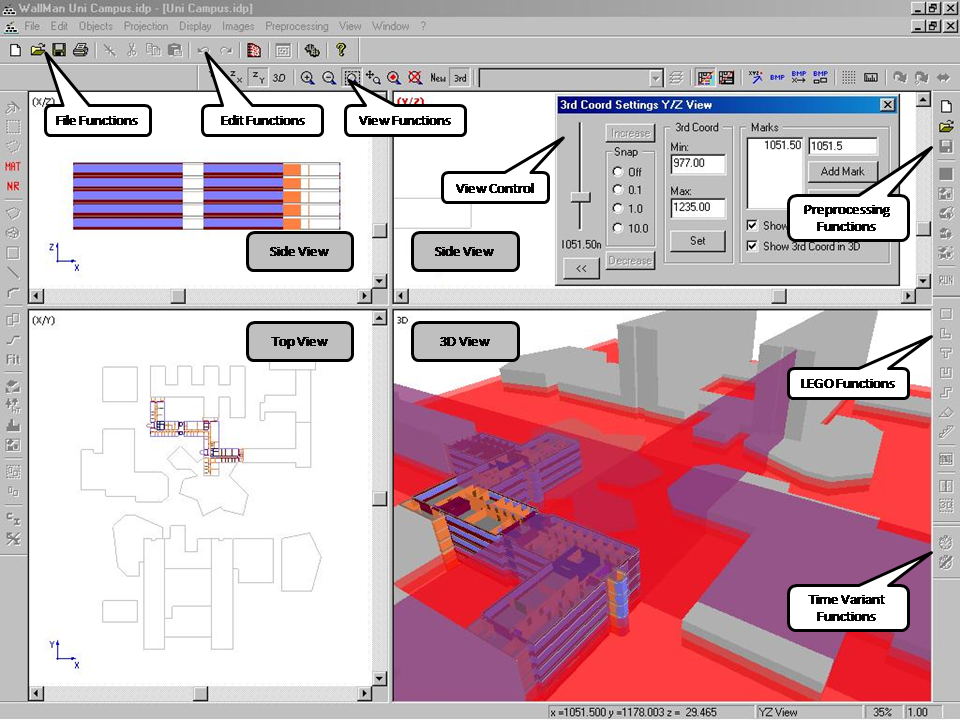Open project icon in right Preprocessing toolbar

point(946,127)
